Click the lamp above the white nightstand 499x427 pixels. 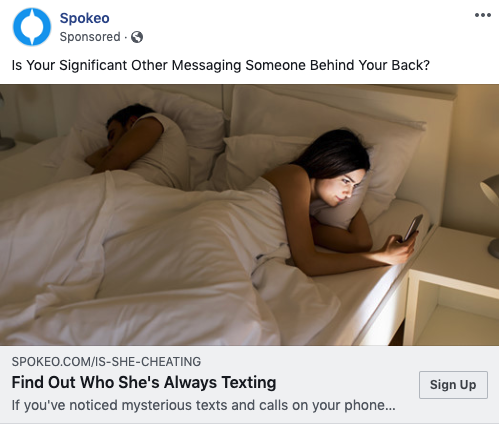click(491, 215)
